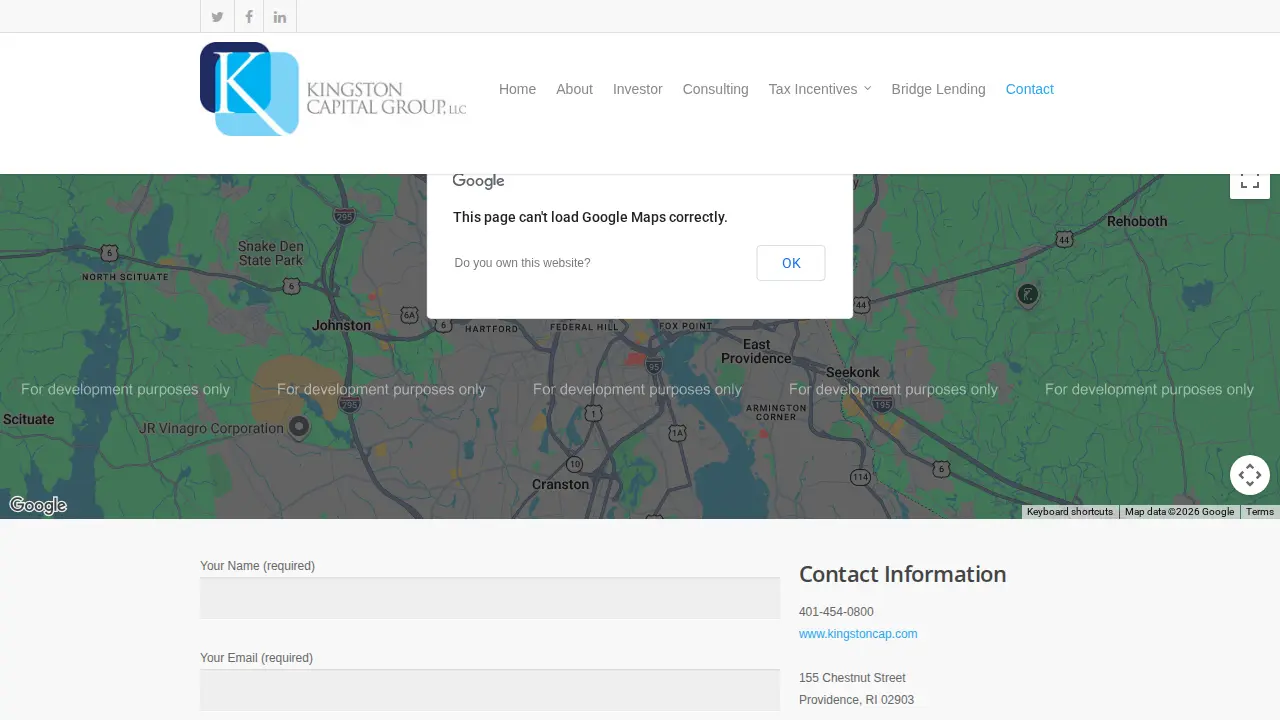Navigate to Bridge Lending page

[x=938, y=89]
